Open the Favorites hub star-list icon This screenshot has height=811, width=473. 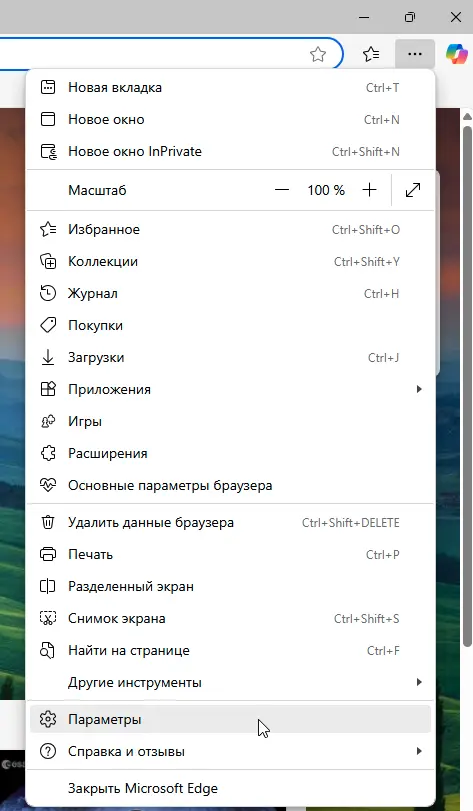371,54
